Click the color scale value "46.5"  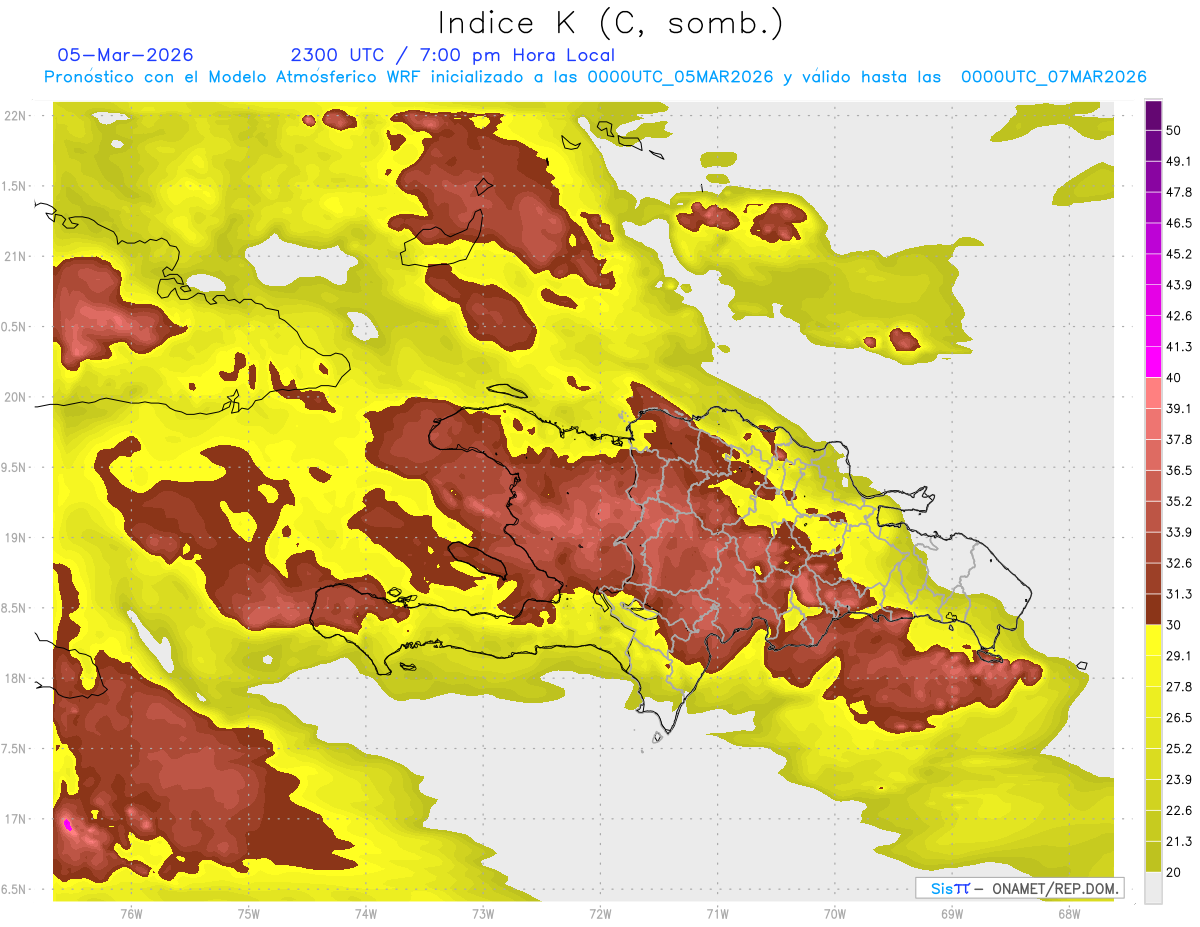(1179, 223)
